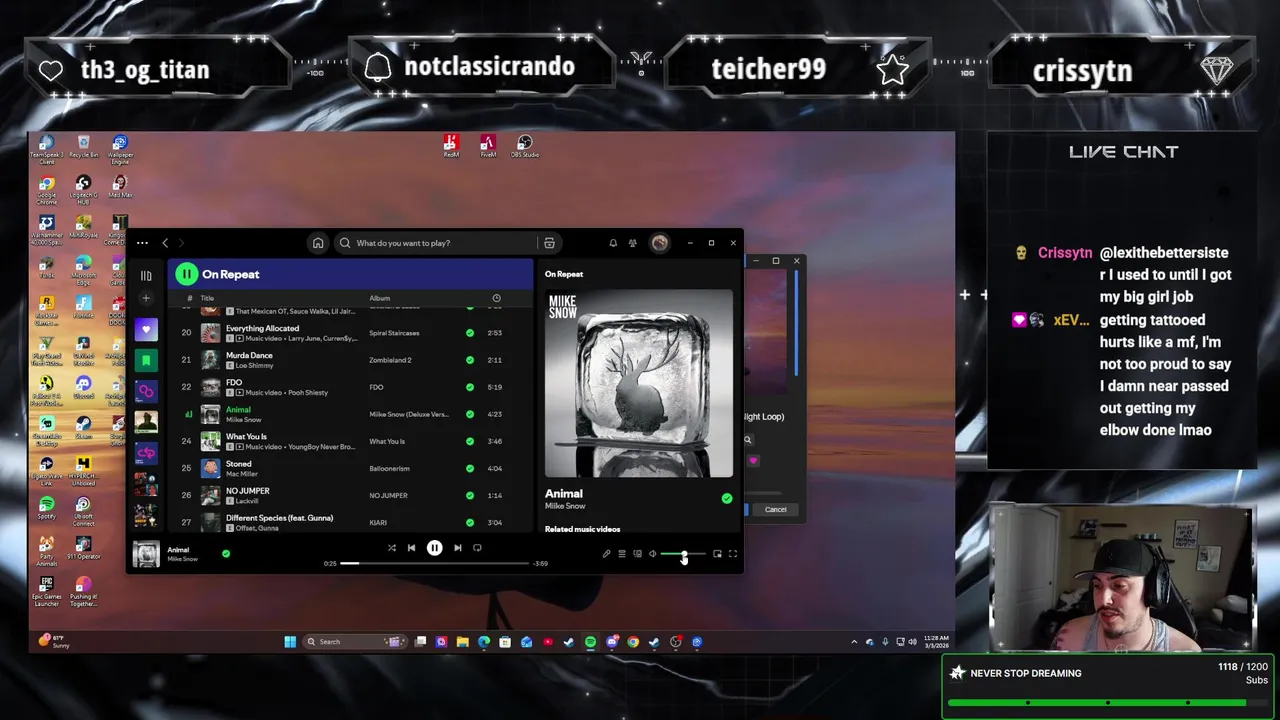Sort by the duration clock header icon
Screen dimensions: 1280x720
click(x=497, y=298)
